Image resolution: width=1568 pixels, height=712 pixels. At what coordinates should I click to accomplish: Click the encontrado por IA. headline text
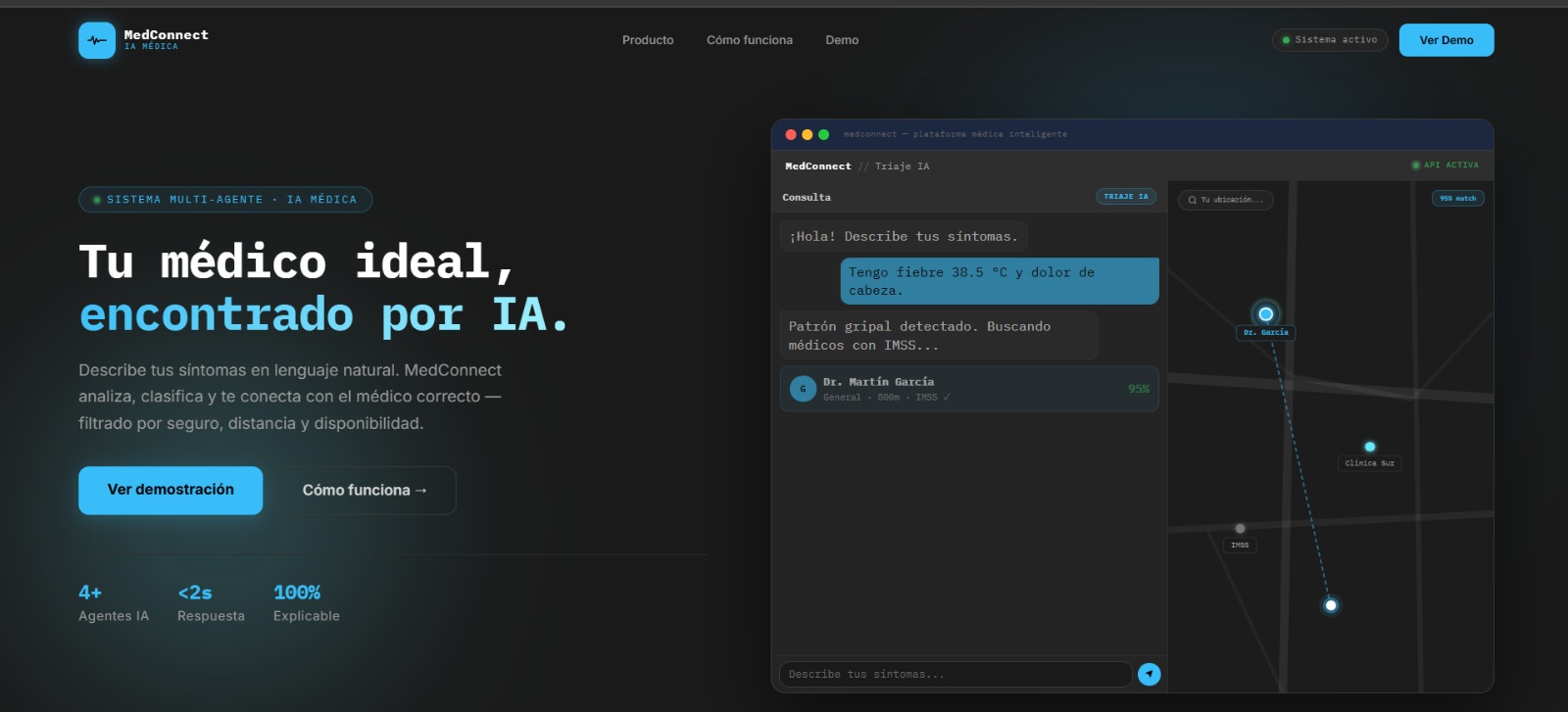(x=323, y=314)
